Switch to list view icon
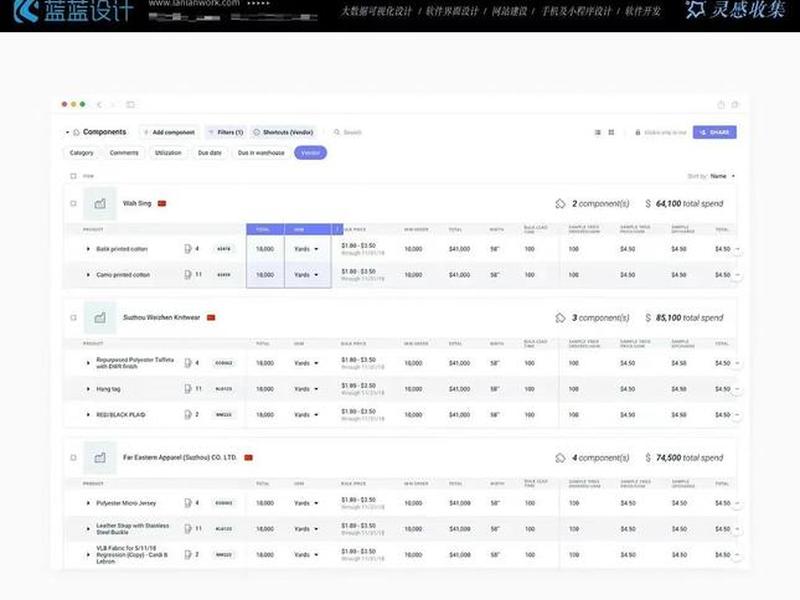 (597, 132)
